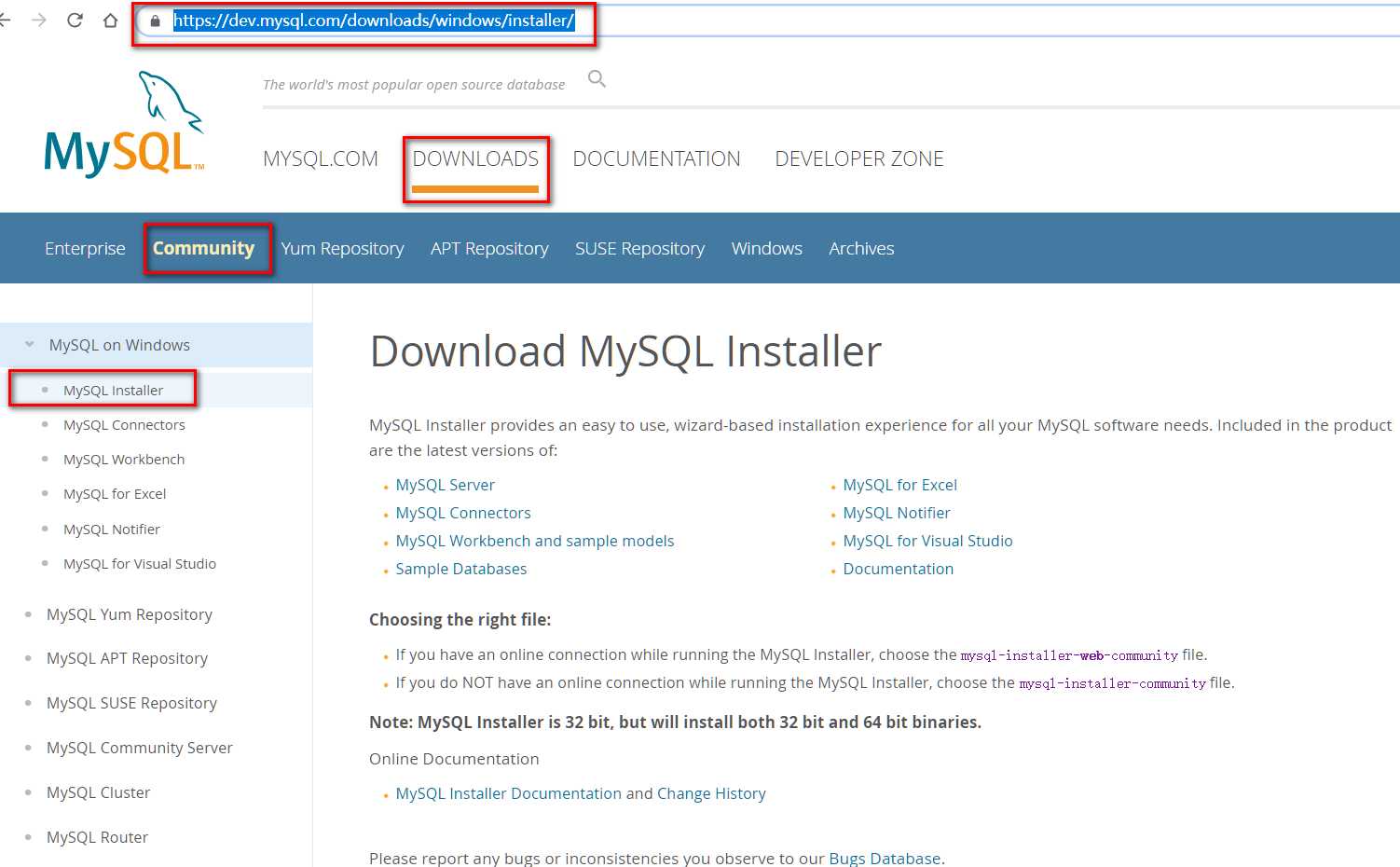The width and height of the screenshot is (1400, 867).
Task: Select Community in blue navigation bar
Action: pyautogui.click(x=203, y=248)
